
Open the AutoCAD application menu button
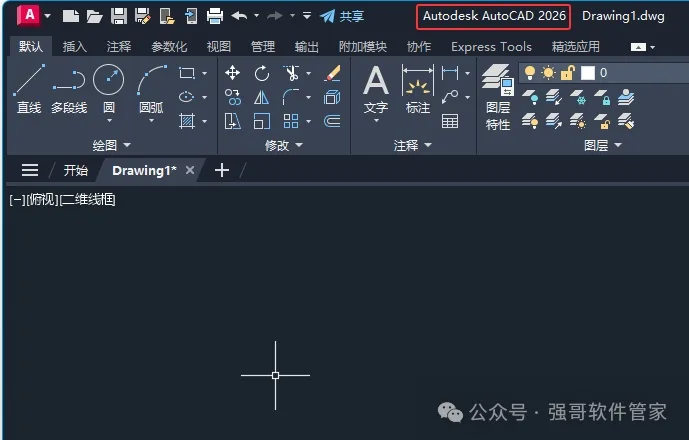click(x=29, y=16)
